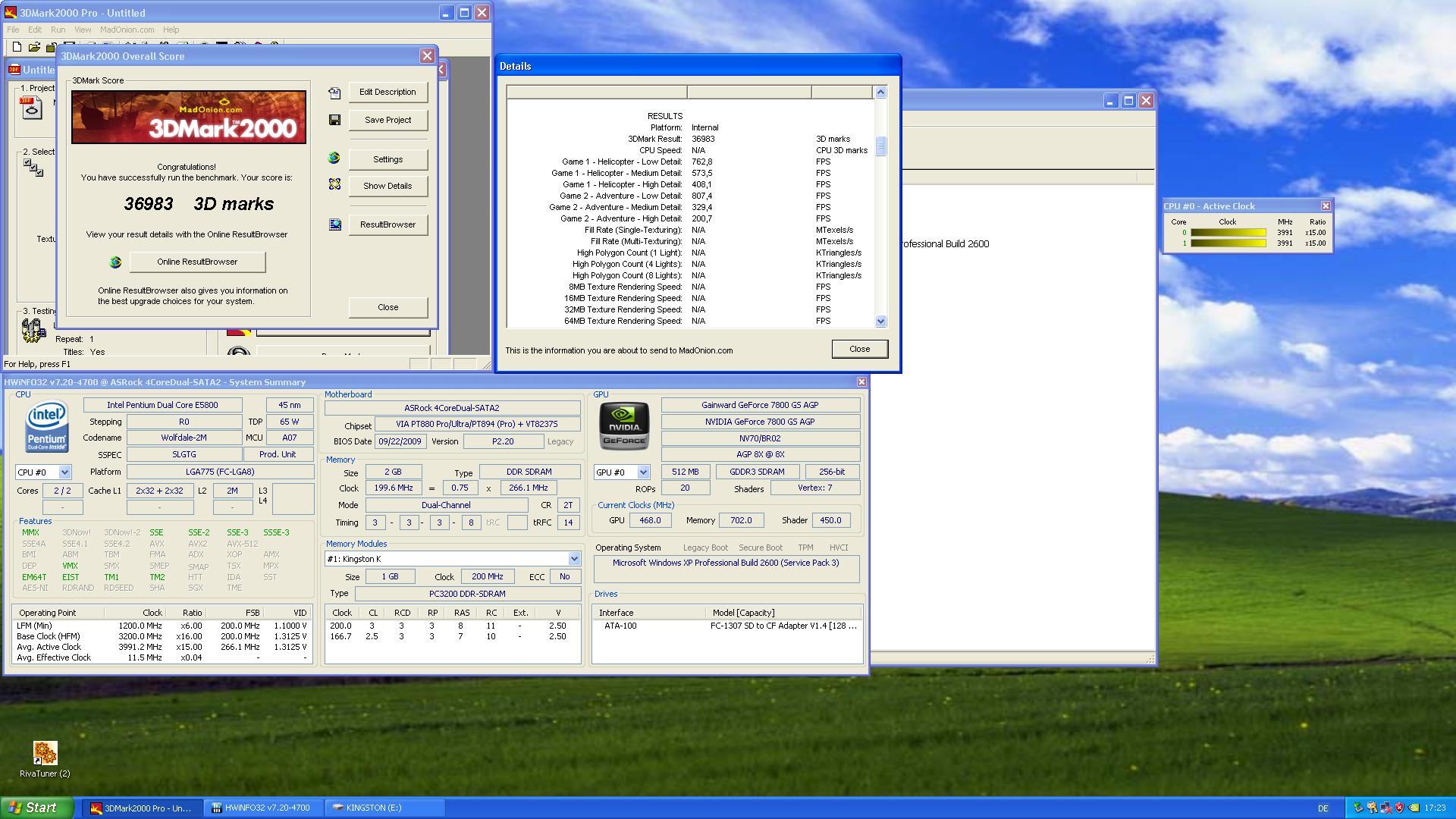Image resolution: width=1456 pixels, height=819 pixels.
Task: Click the Select tests checklist icon
Action: [x=33, y=168]
